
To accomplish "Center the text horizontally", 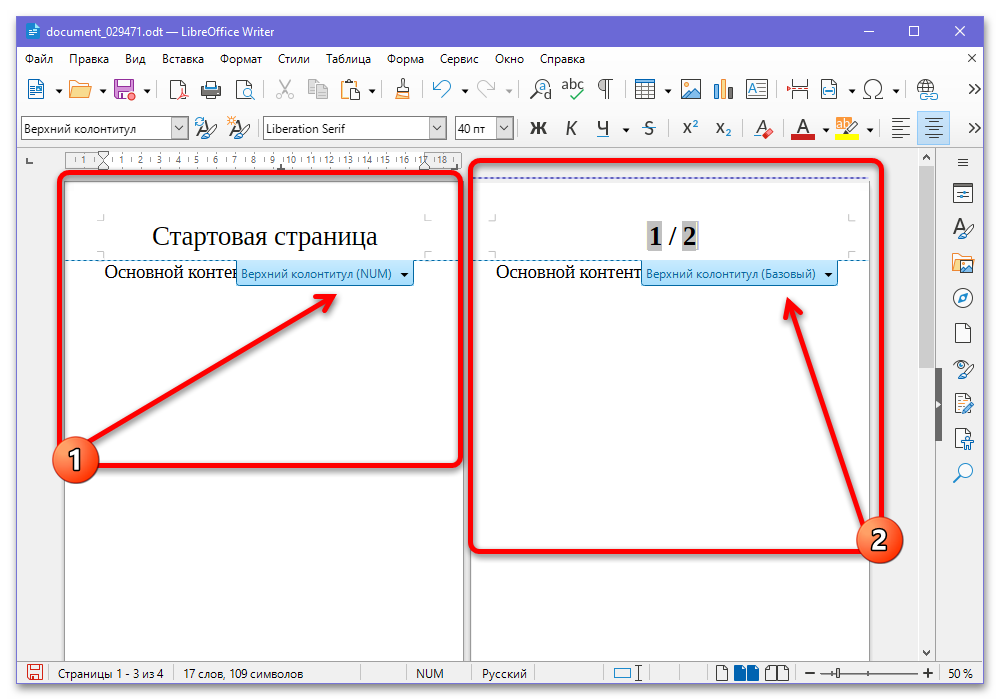I will (x=934, y=129).
